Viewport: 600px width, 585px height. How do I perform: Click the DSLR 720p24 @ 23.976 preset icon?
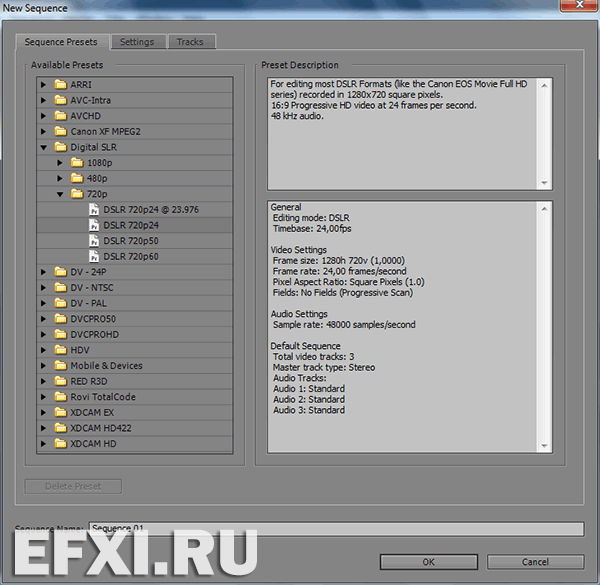tap(94, 209)
